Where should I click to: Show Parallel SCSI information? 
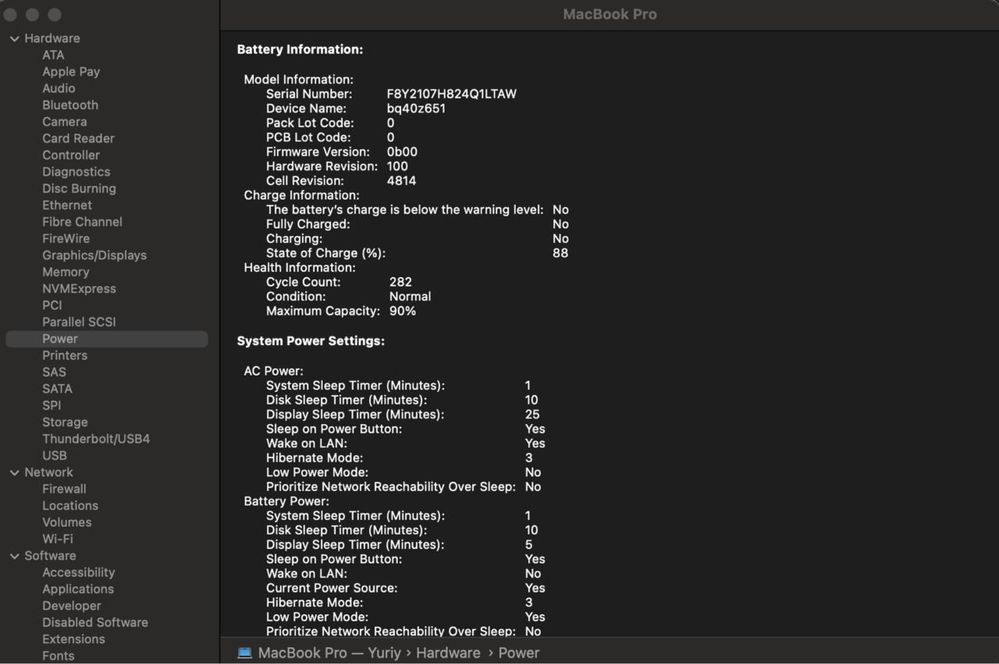(79, 322)
